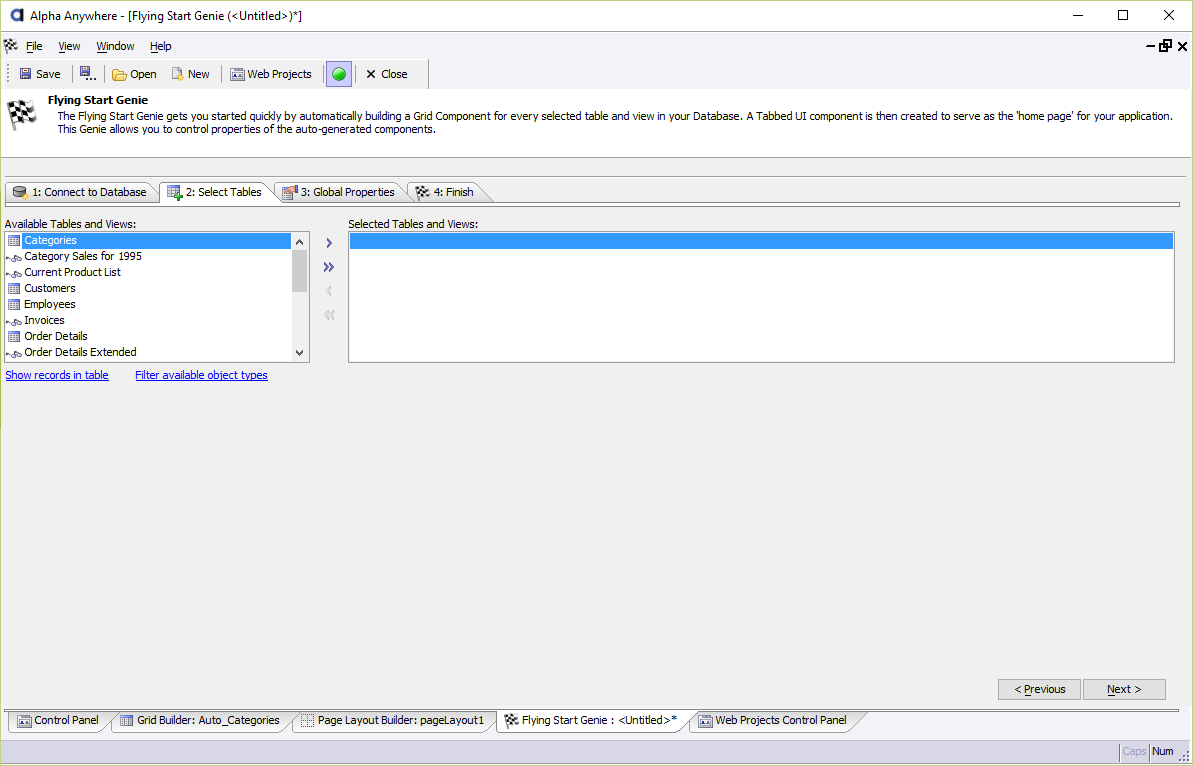
Task: Select Categories in available tables list
Action: 148,240
